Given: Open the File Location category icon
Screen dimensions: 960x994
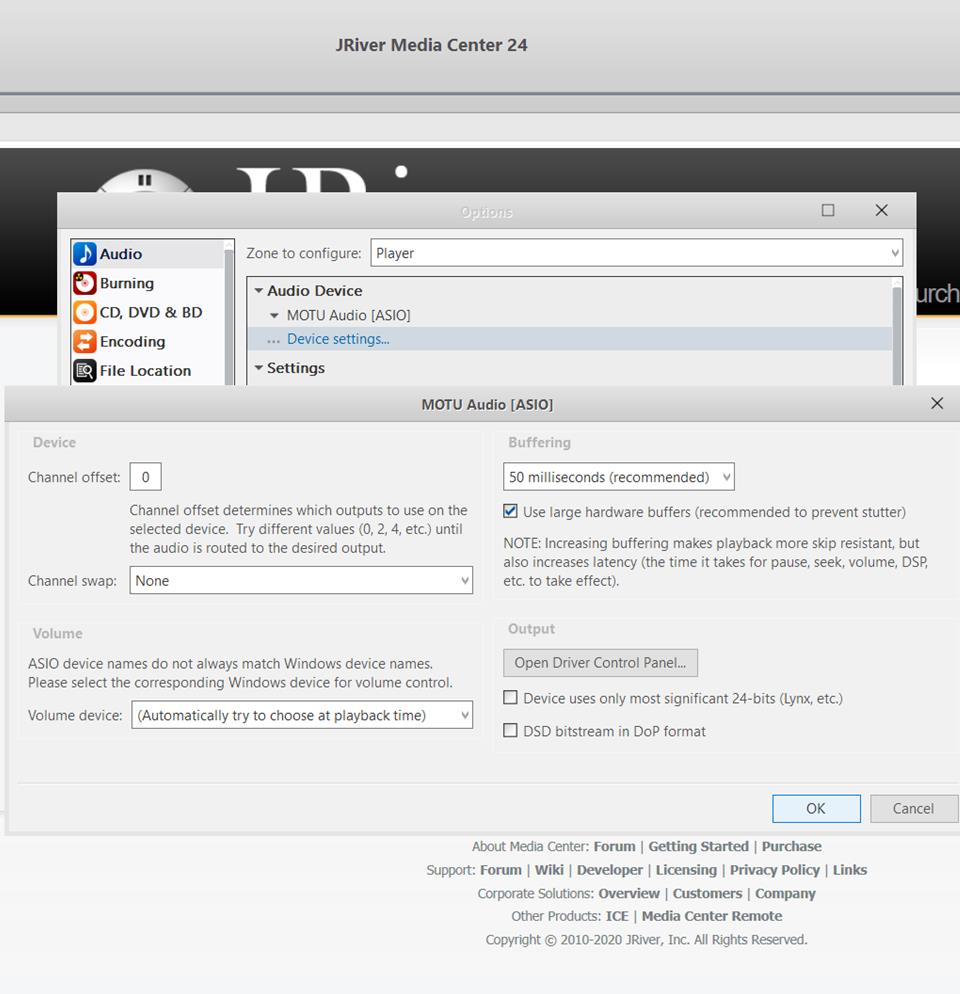Looking at the screenshot, I should pyautogui.click(x=84, y=370).
